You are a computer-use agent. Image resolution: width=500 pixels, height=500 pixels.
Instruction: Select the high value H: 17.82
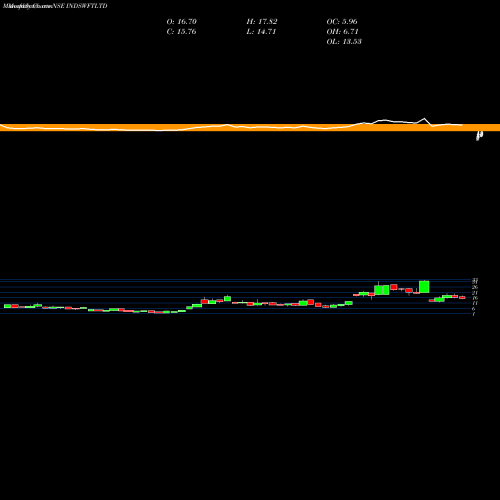pyautogui.click(x=262, y=22)
